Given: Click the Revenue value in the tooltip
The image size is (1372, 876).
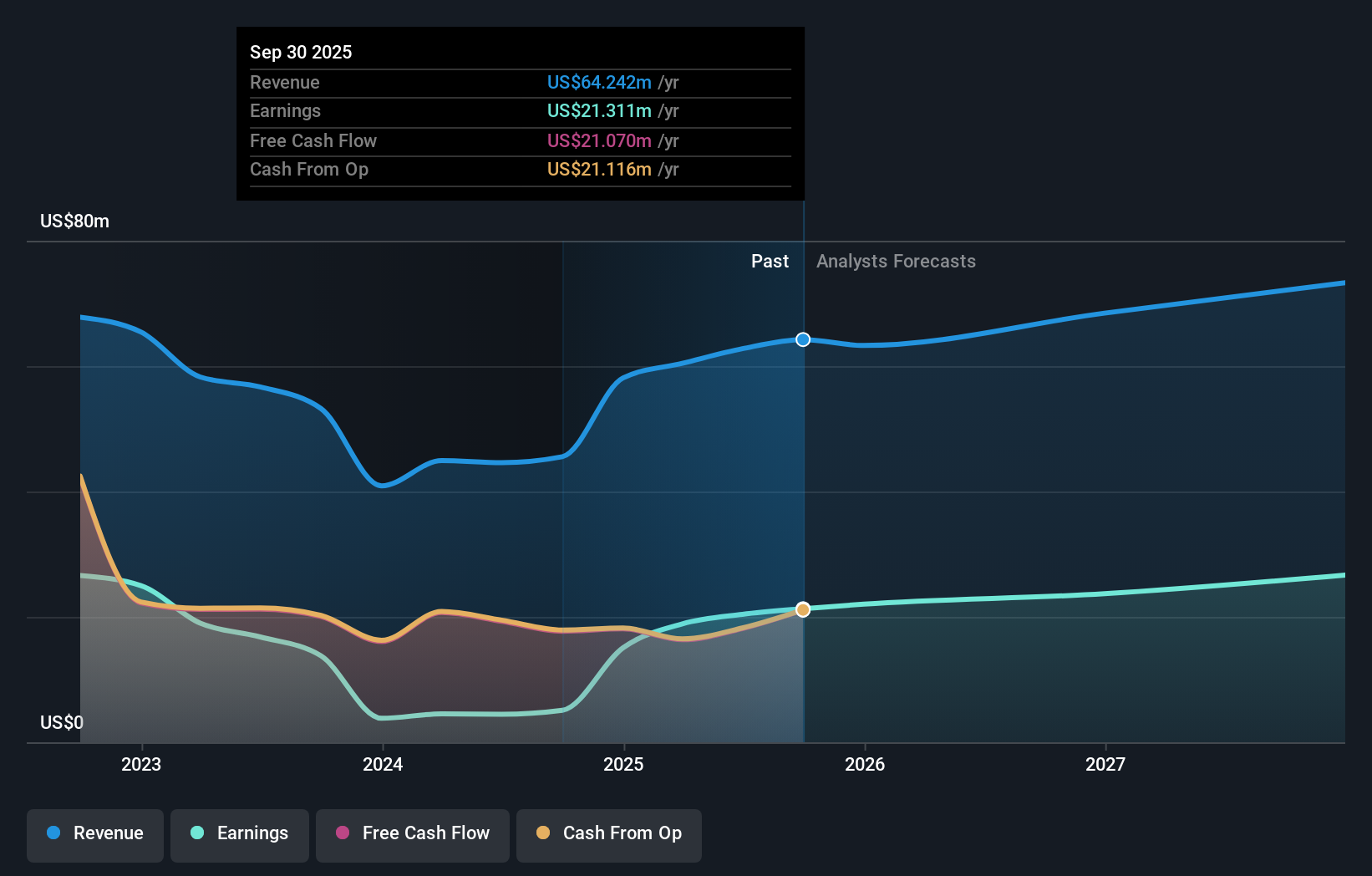Looking at the screenshot, I should 598,82.
